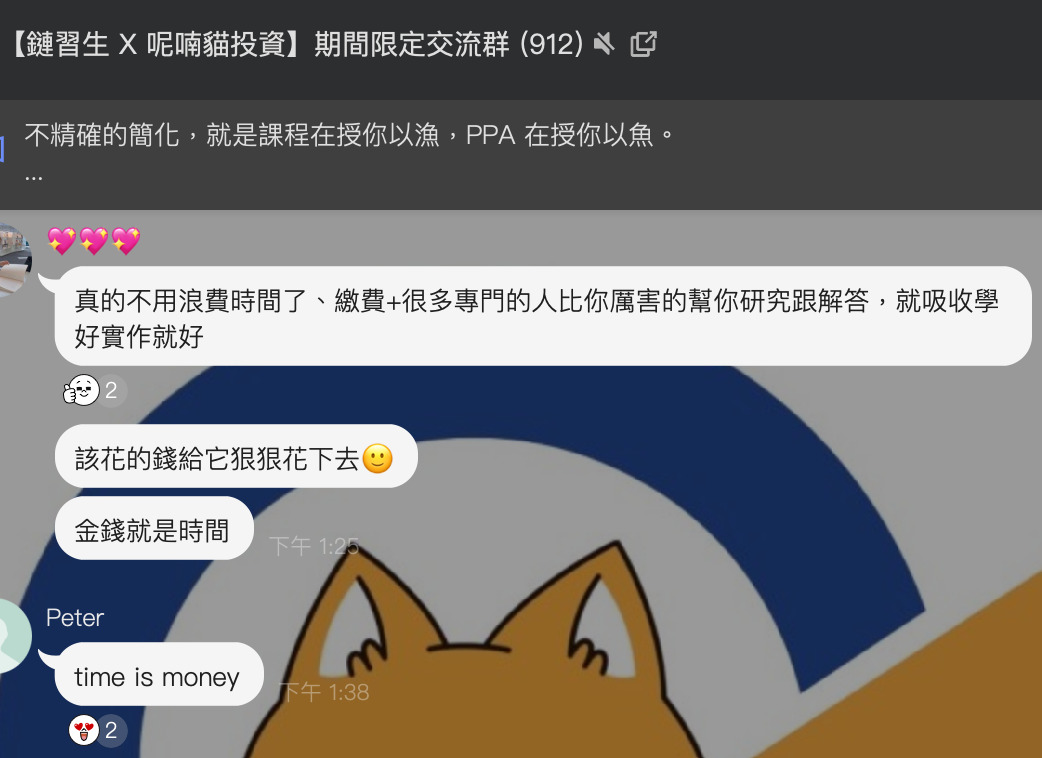The image size is (1042, 758).
Task: Click the smiley emoji in the message
Action: [x=377, y=458]
